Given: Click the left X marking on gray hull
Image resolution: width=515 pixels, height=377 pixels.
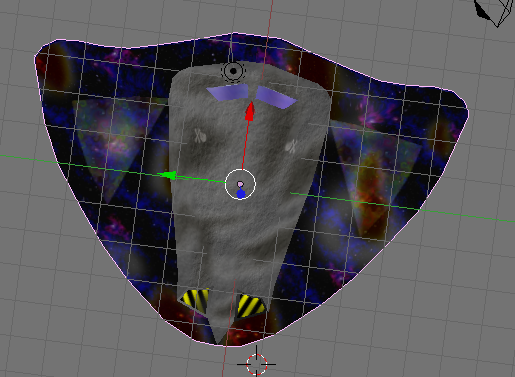Looking at the screenshot, I should coord(200,136).
